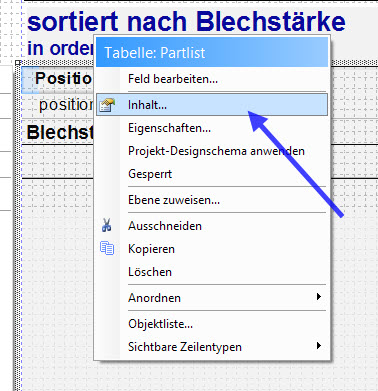Expand the Anordnen submenu arrow

pos(319,297)
